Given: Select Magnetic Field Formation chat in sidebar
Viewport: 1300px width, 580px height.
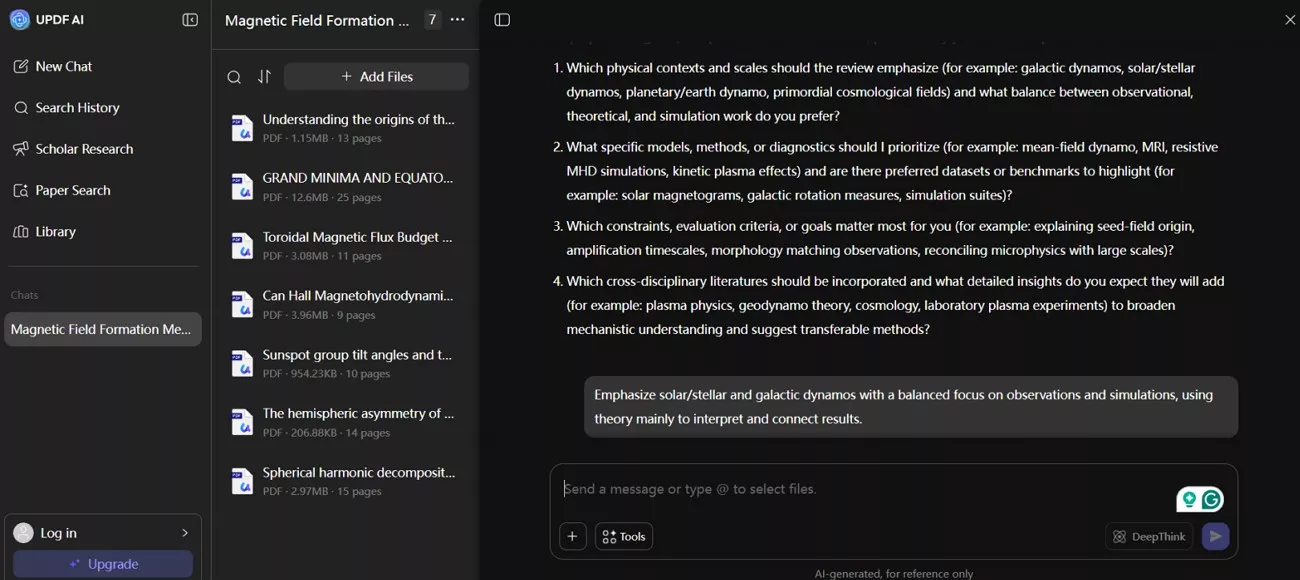Looking at the screenshot, I should click(x=102, y=329).
